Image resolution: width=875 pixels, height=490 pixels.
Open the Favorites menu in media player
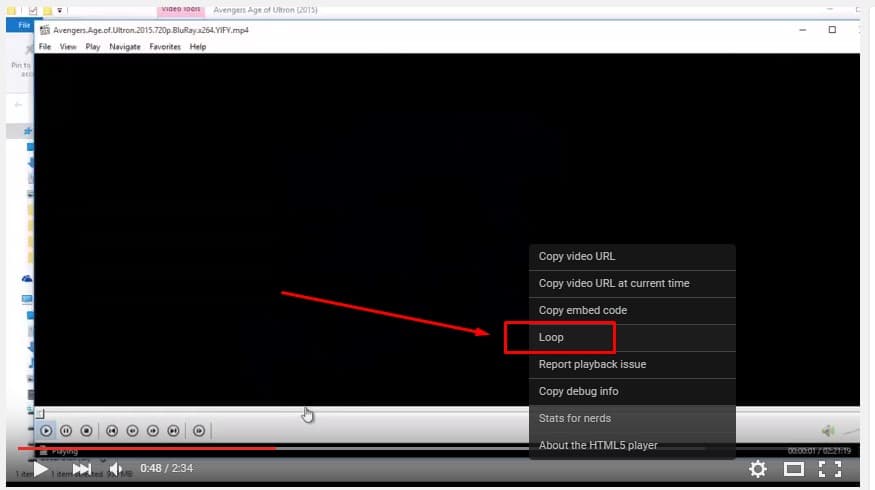point(165,47)
